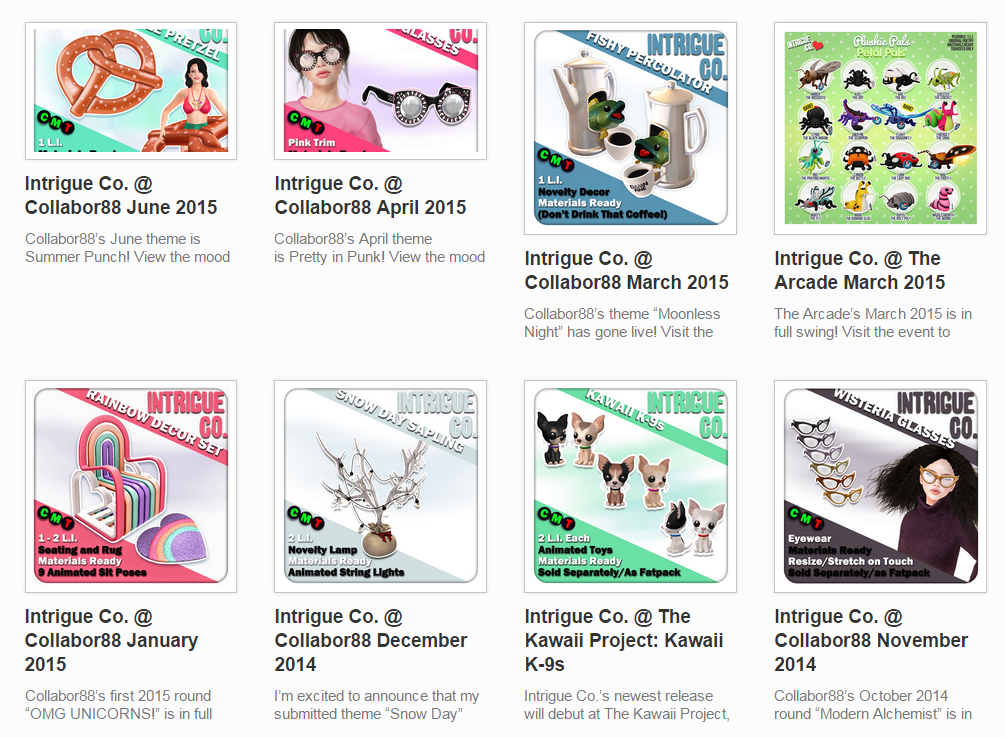Open the pink trim glasses thumbnail

coord(381,90)
